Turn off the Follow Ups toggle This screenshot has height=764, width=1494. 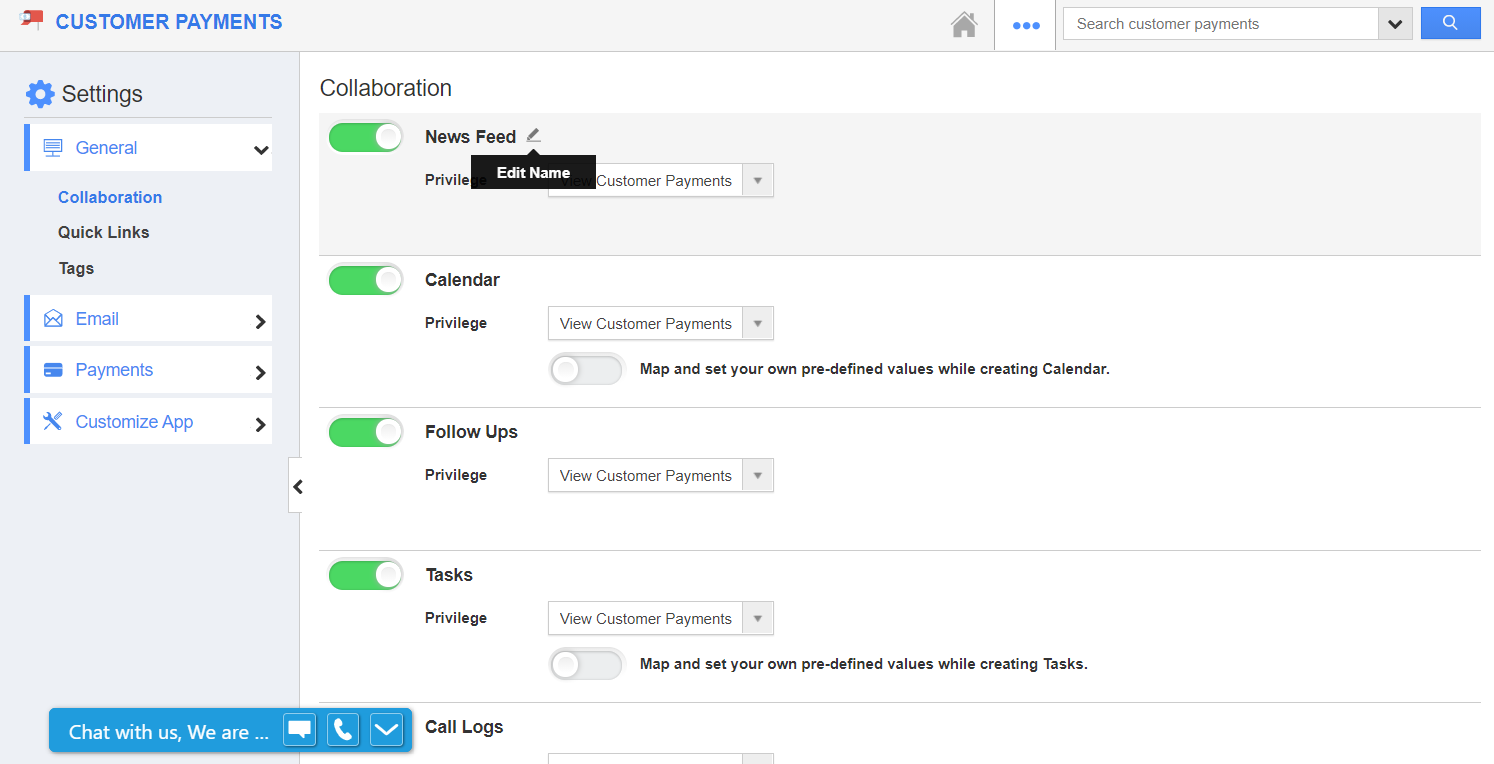coord(365,433)
